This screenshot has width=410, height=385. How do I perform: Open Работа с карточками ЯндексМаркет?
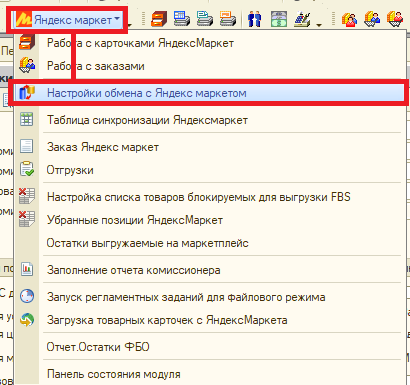pyautogui.click(x=210, y=43)
